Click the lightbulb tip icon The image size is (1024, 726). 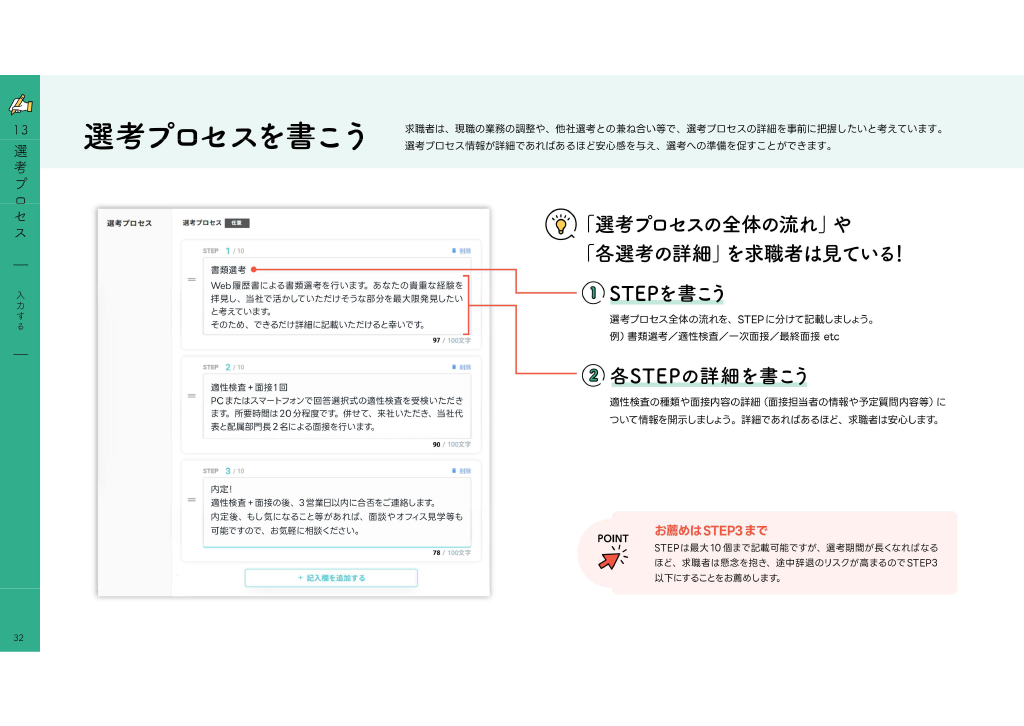pyautogui.click(x=560, y=225)
